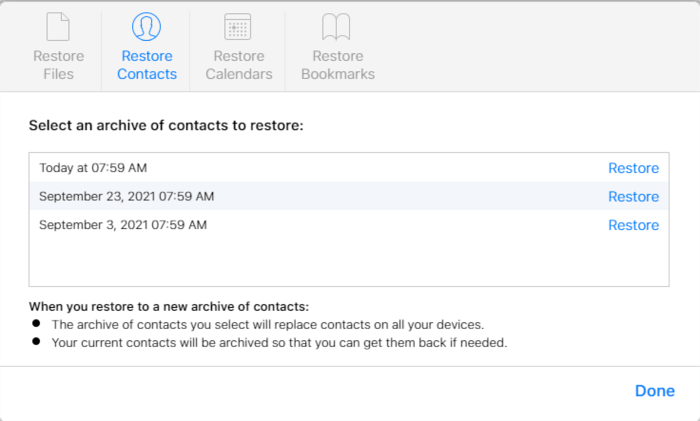Restore the September 23, 2021 archive
Viewport: 700px width, 421px height.
pyautogui.click(x=633, y=197)
